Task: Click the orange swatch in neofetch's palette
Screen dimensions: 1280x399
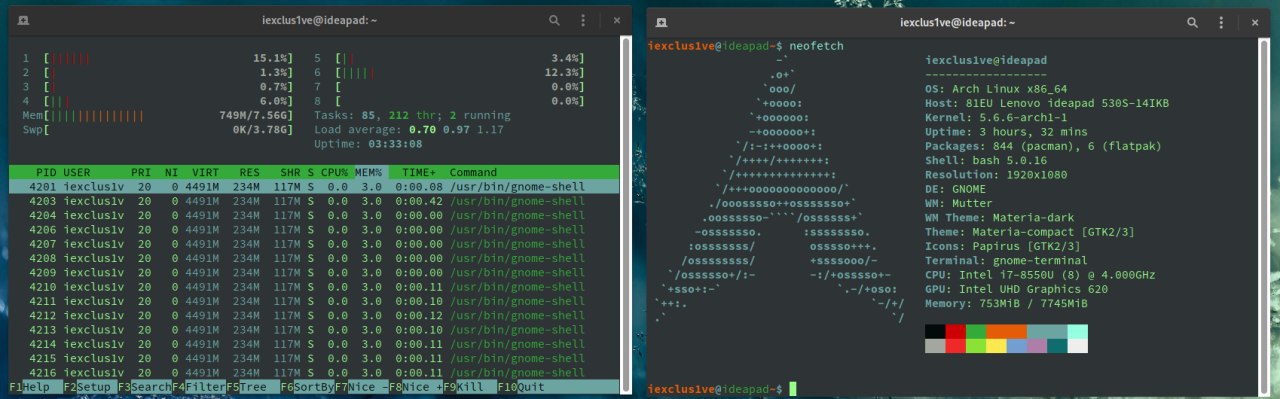Action: pos(1006,331)
